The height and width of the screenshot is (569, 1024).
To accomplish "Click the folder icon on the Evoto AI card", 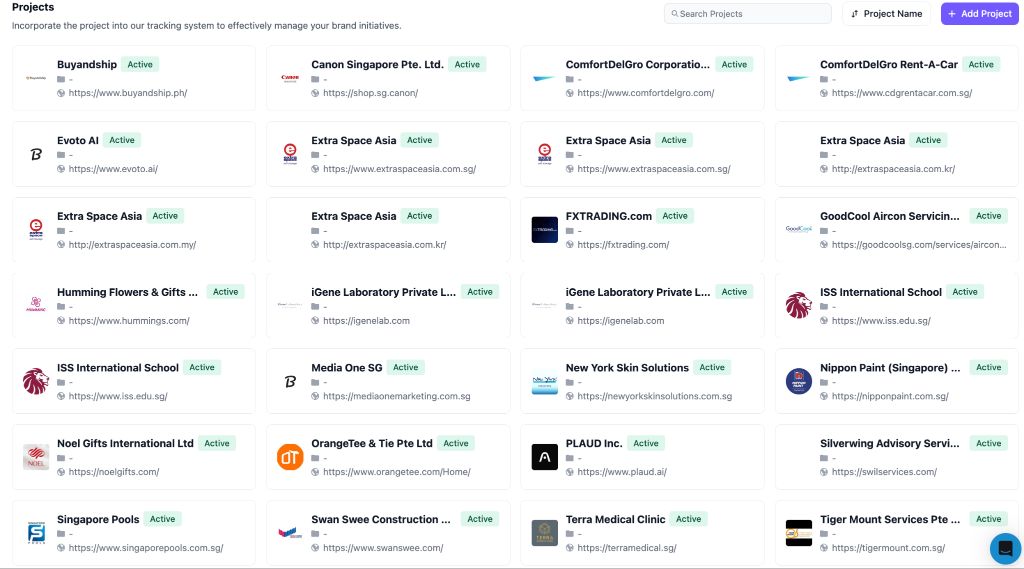I will coord(61,155).
